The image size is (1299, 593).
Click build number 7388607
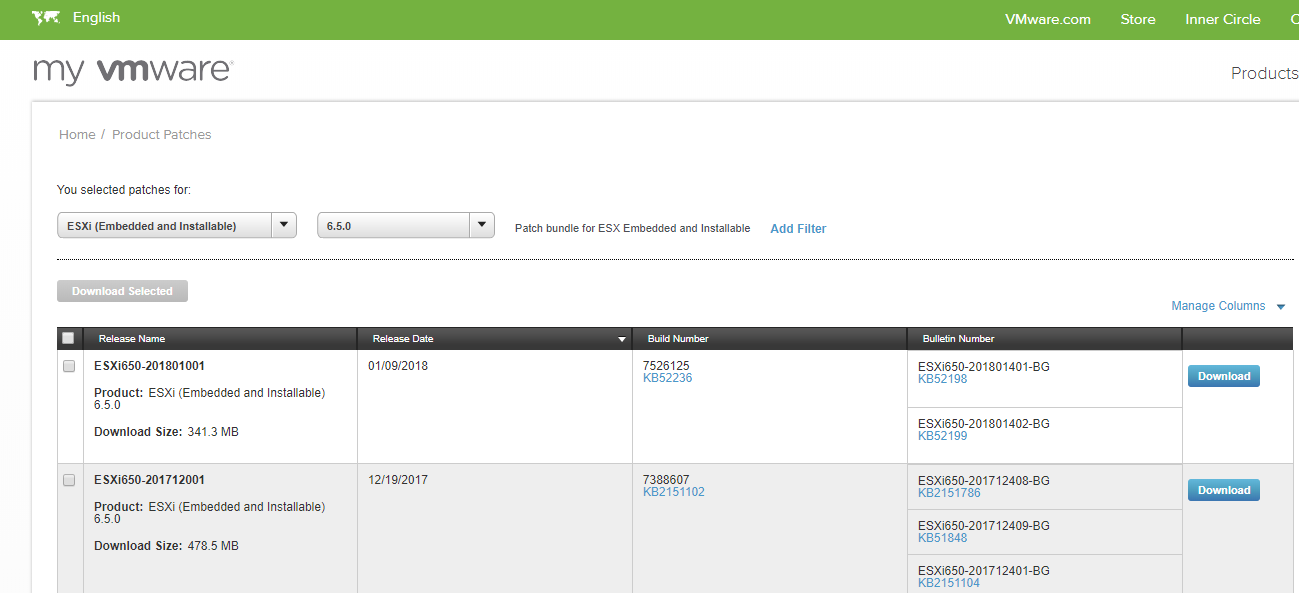pyautogui.click(x=666, y=480)
